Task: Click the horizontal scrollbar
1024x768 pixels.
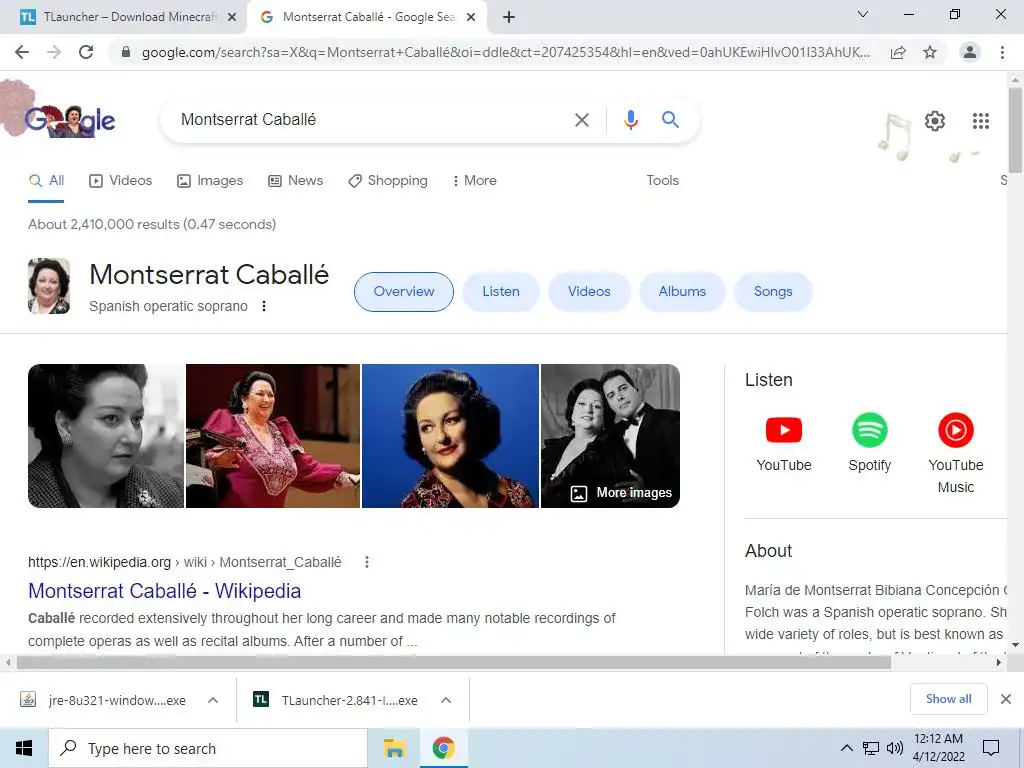Action: coord(454,662)
